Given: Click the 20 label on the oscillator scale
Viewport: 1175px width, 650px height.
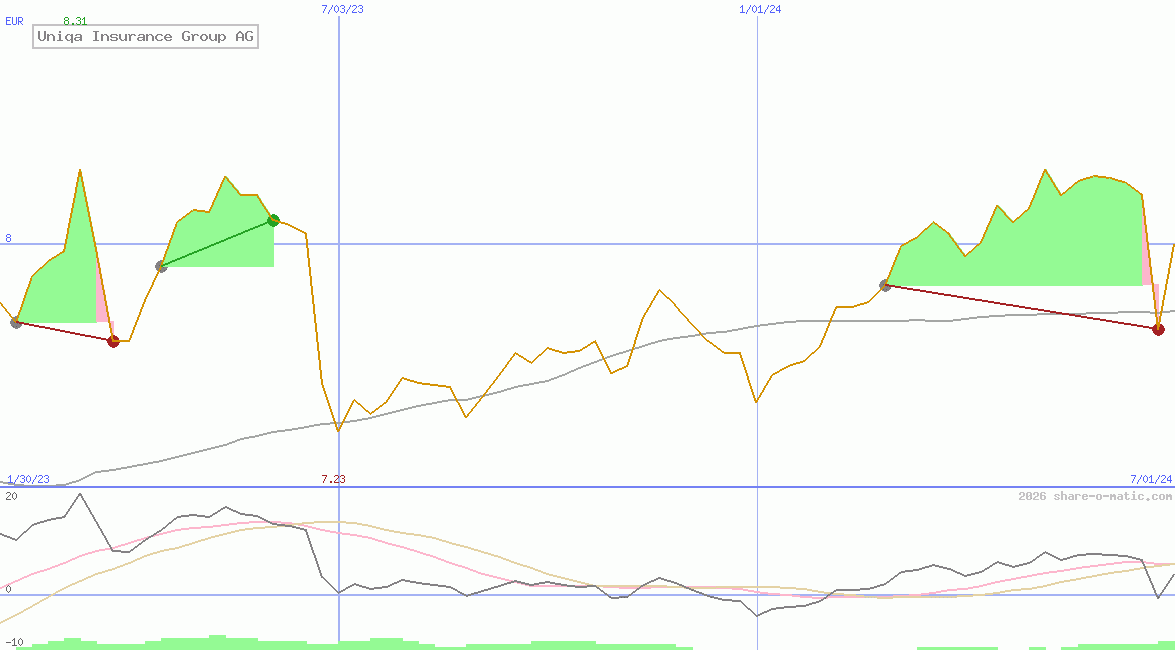Looking at the screenshot, I should [x=10, y=496].
